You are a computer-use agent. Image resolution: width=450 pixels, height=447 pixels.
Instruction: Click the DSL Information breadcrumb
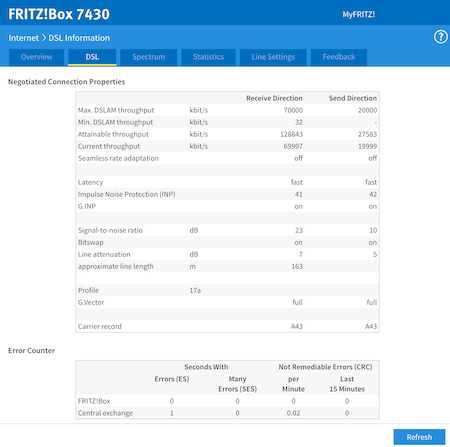pos(79,38)
